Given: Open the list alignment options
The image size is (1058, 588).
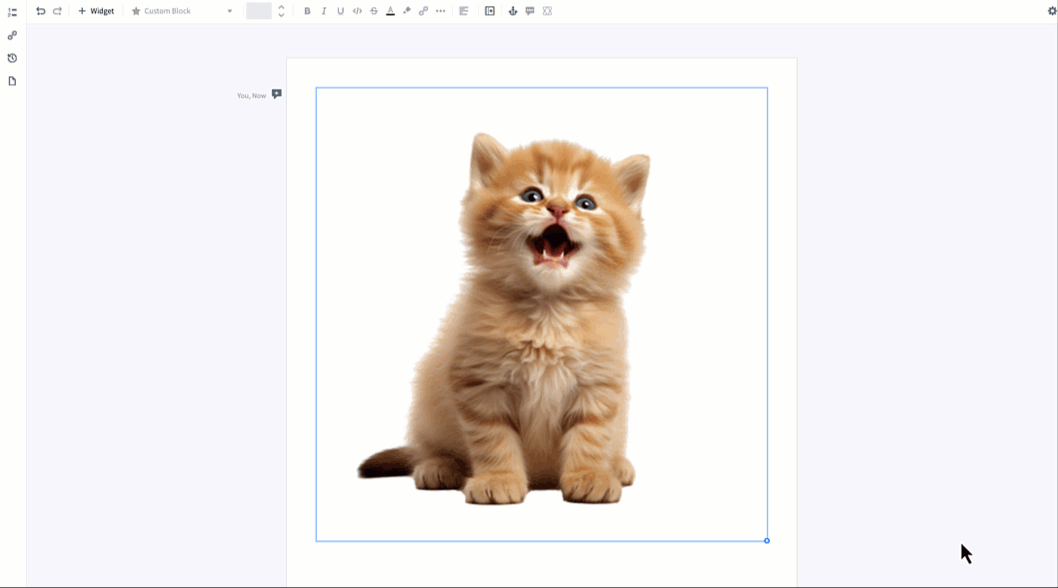Looking at the screenshot, I should coord(463,11).
